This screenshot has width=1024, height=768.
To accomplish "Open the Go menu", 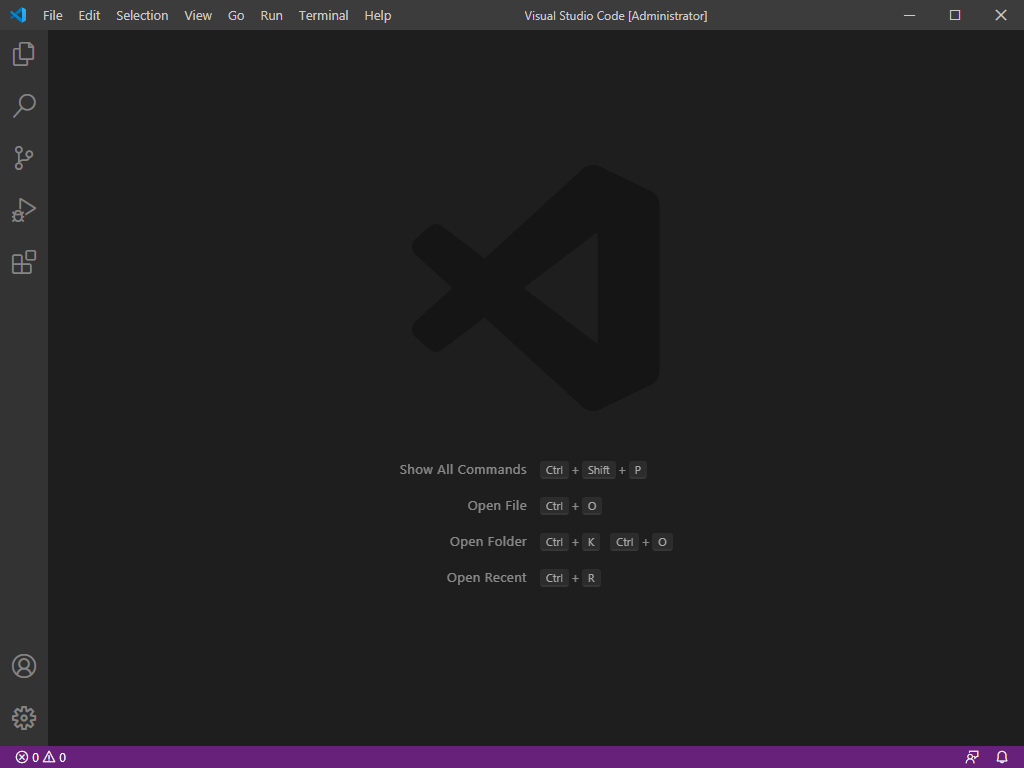I will pos(236,15).
